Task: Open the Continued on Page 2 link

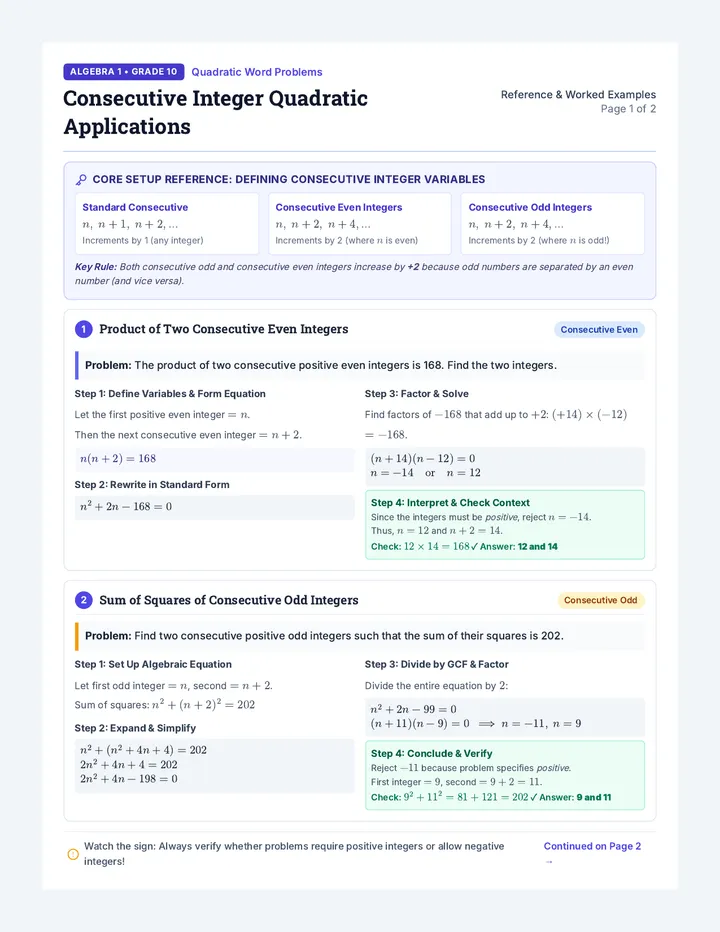Action: tap(592, 846)
